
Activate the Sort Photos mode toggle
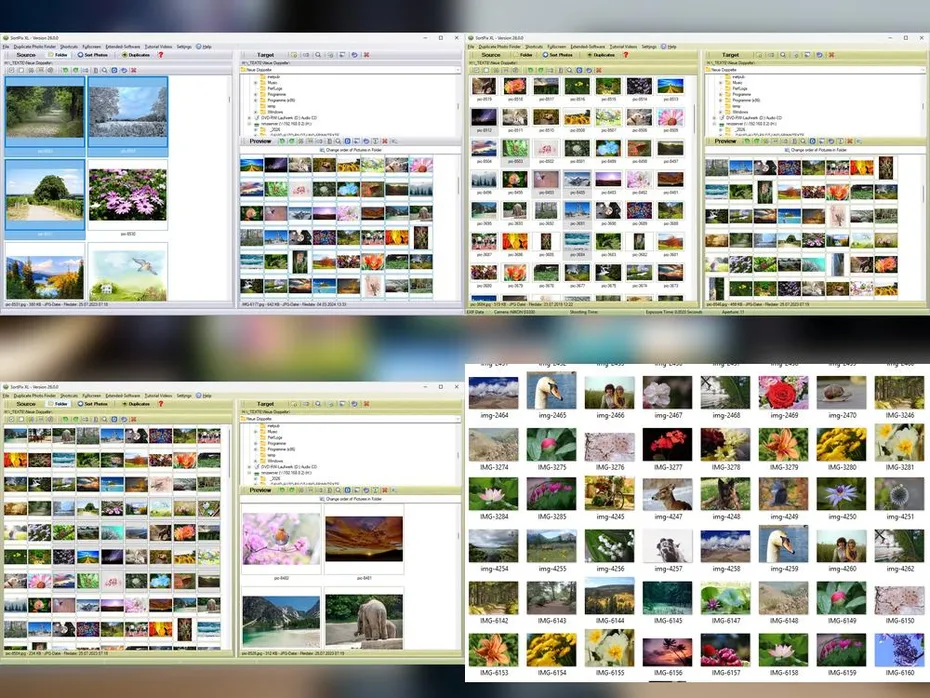95,55
